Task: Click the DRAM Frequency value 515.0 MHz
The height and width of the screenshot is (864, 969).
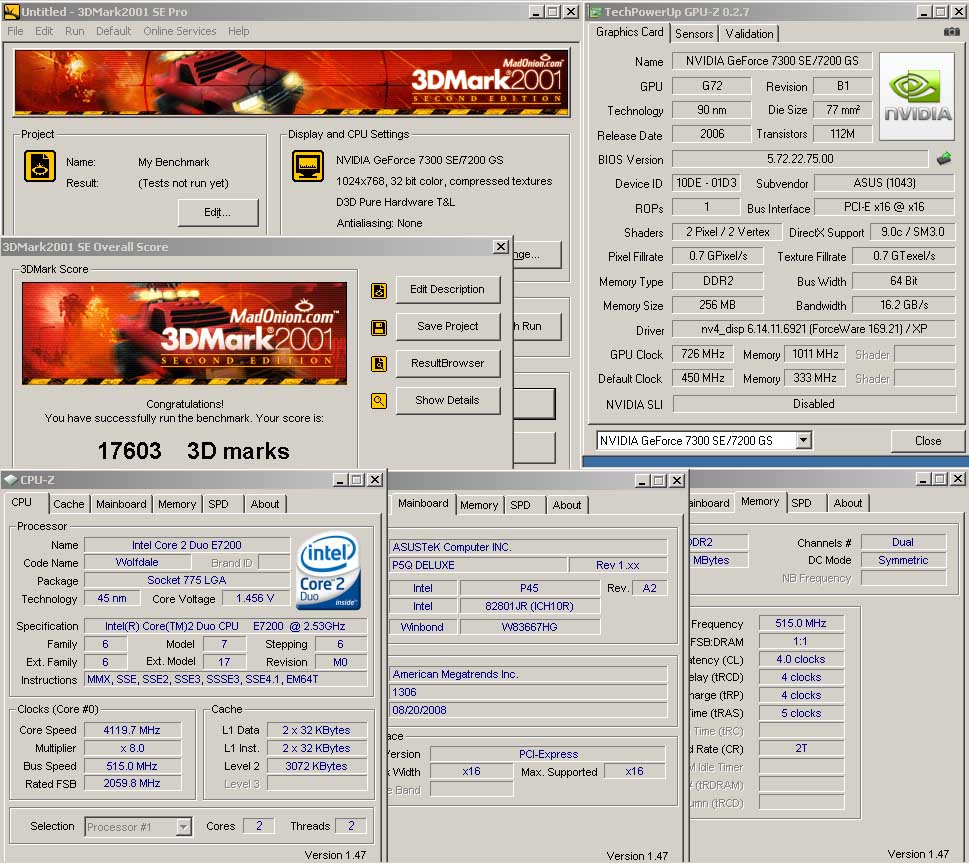Action: [x=801, y=624]
